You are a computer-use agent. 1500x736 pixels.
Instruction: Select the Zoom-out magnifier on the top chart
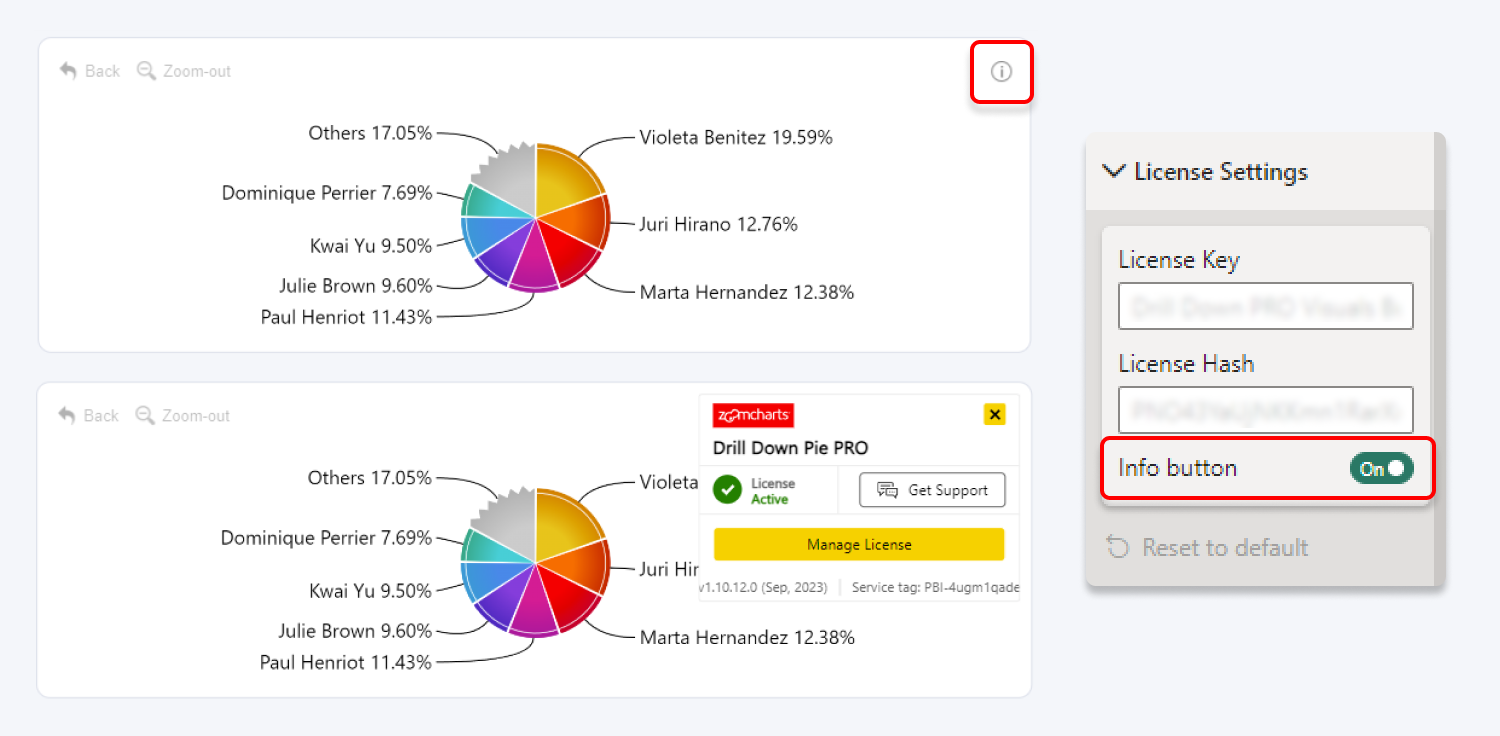point(146,70)
